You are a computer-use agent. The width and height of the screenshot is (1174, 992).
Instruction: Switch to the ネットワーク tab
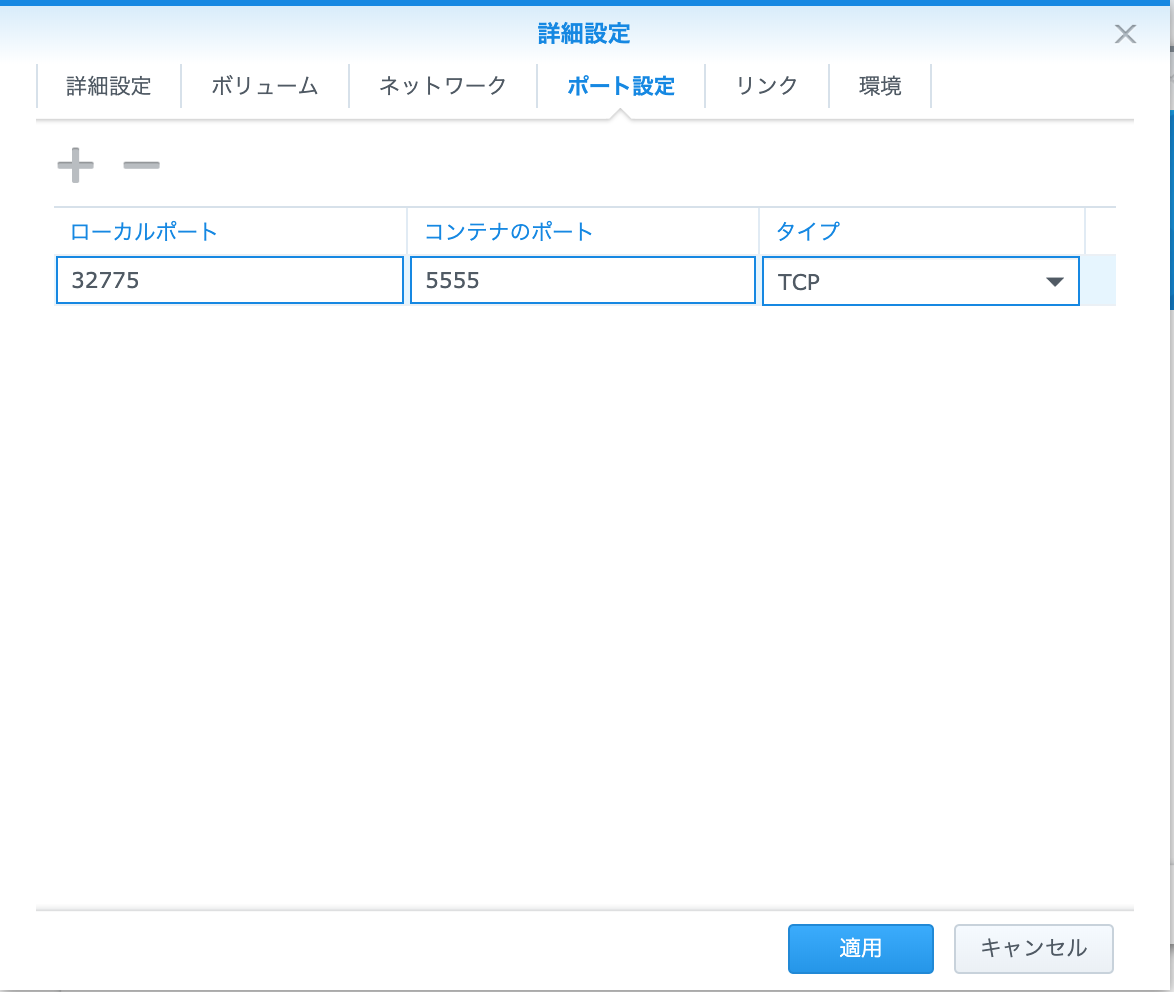coord(443,86)
